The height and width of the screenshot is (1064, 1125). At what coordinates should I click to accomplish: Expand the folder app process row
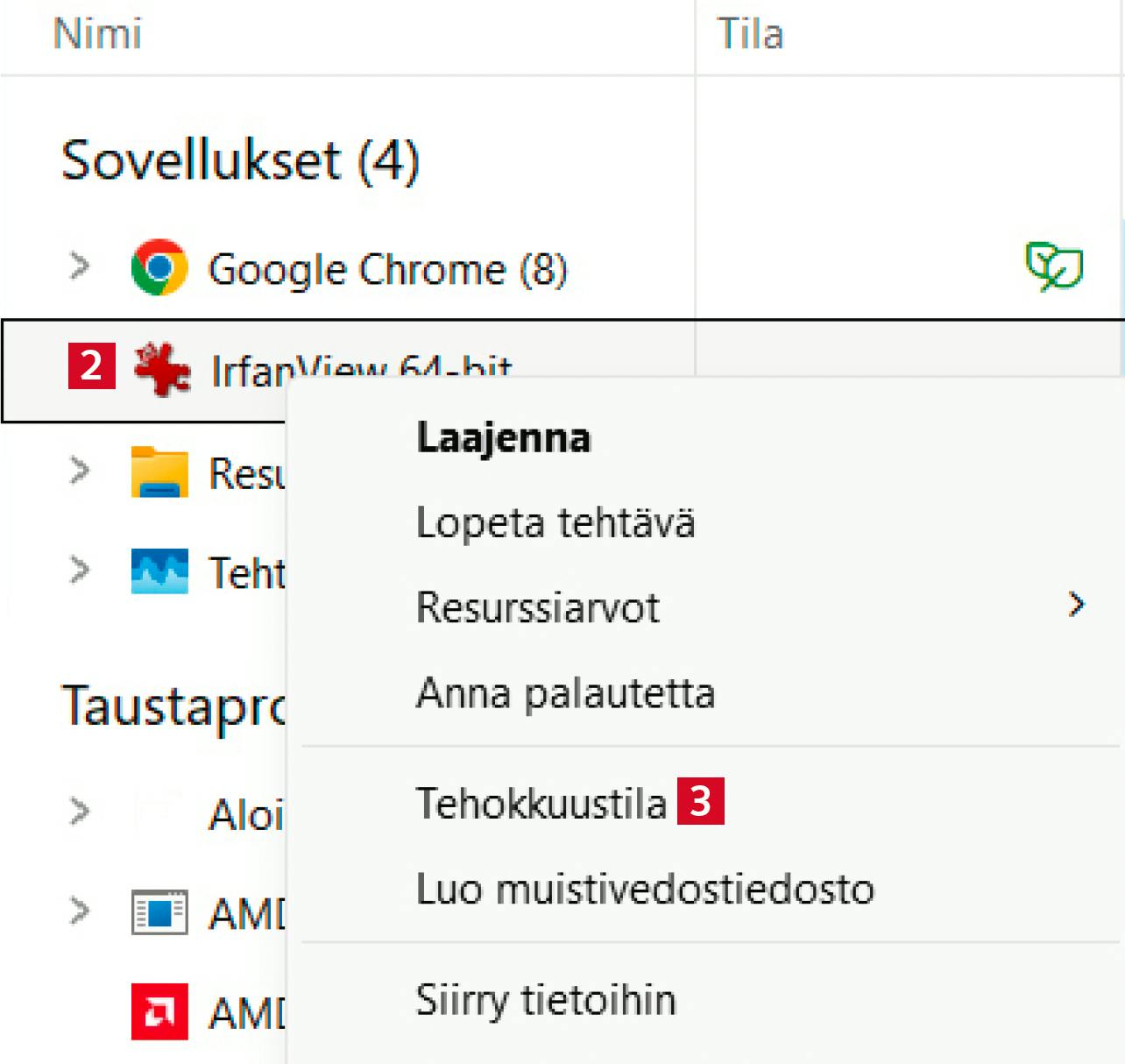[80, 471]
